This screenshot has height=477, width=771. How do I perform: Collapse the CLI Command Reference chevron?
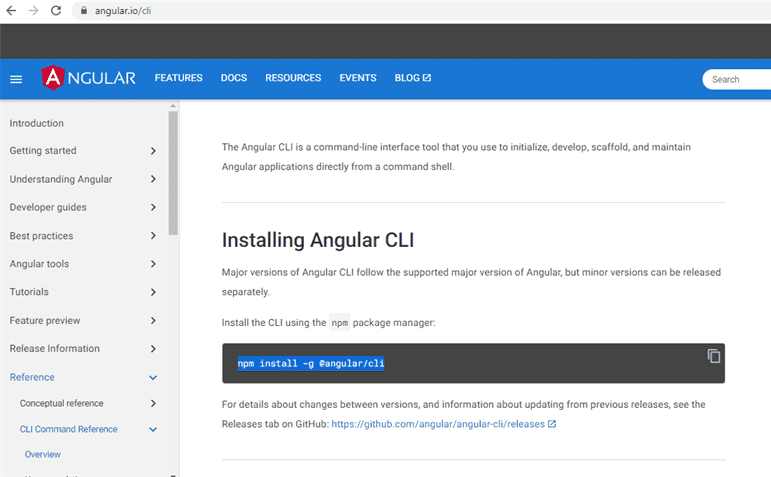153,429
